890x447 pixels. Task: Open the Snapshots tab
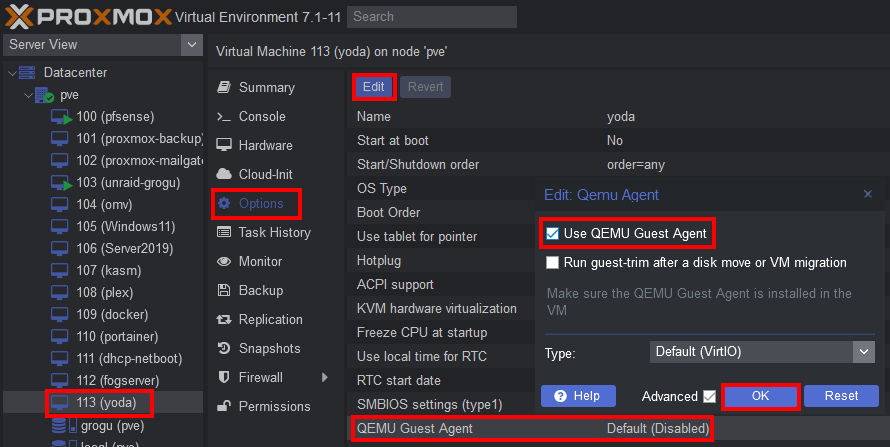(269, 348)
